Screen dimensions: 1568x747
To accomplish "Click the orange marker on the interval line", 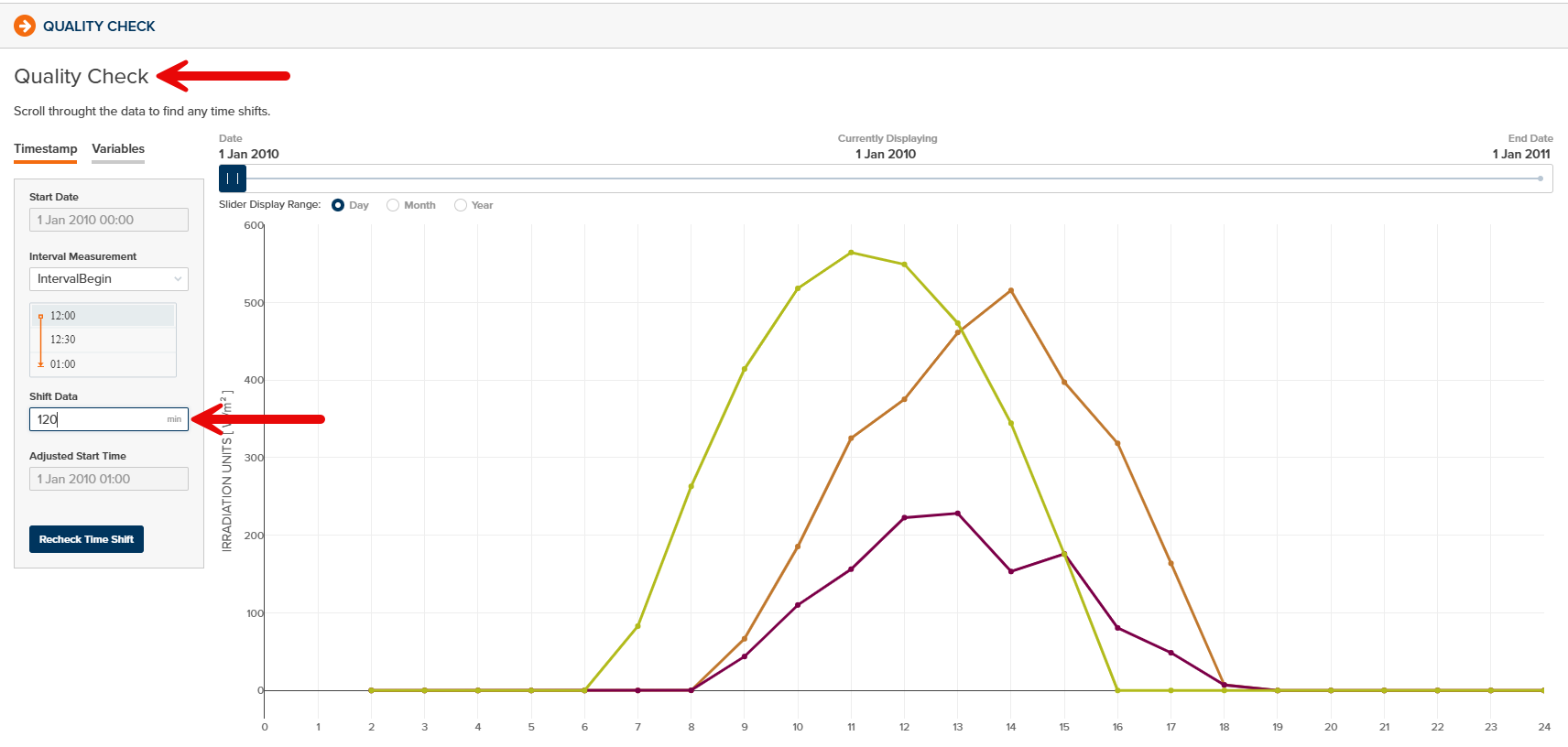I will click(40, 317).
